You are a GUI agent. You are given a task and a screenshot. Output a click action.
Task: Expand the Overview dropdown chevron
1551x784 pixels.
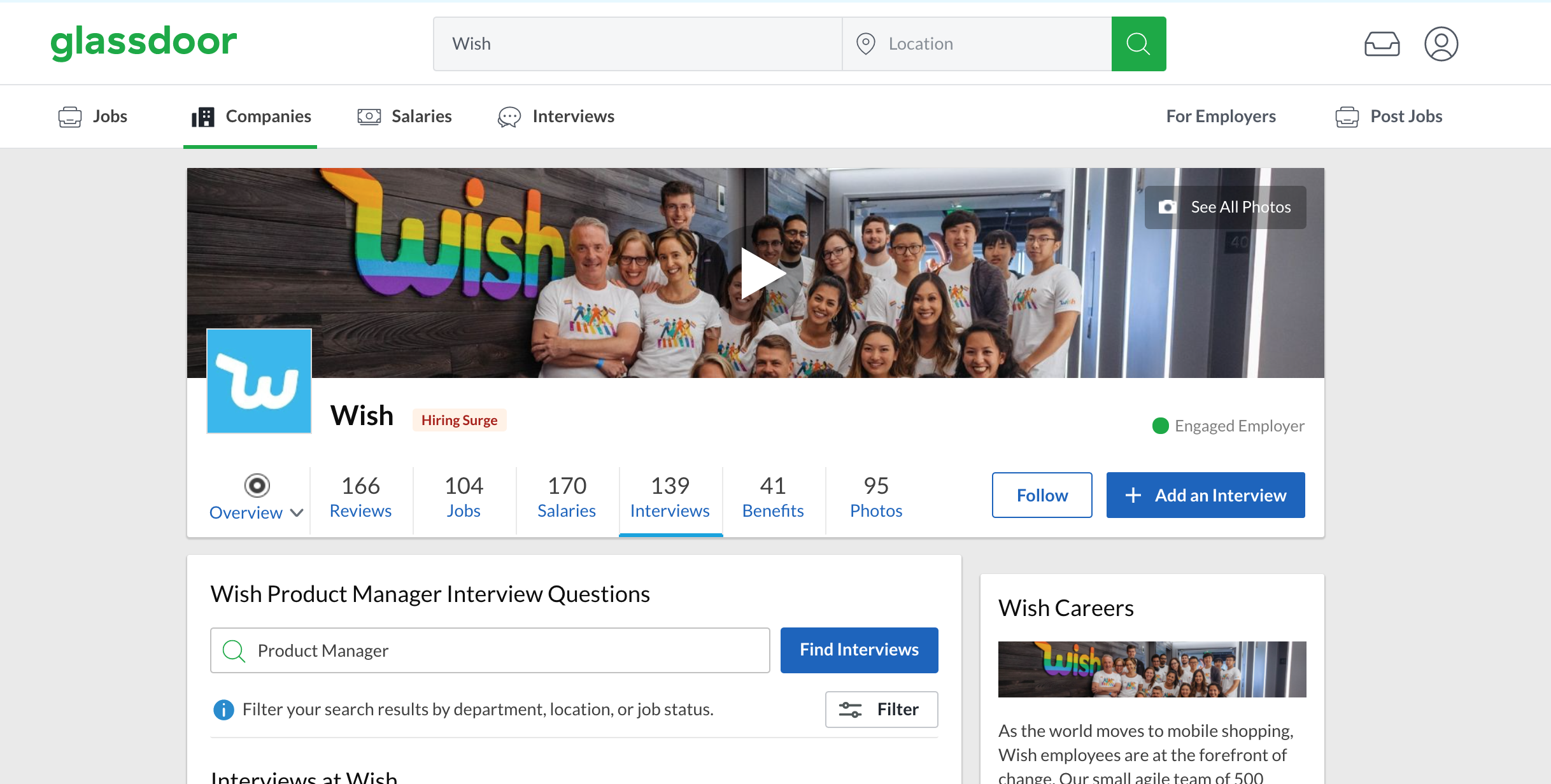click(x=297, y=513)
